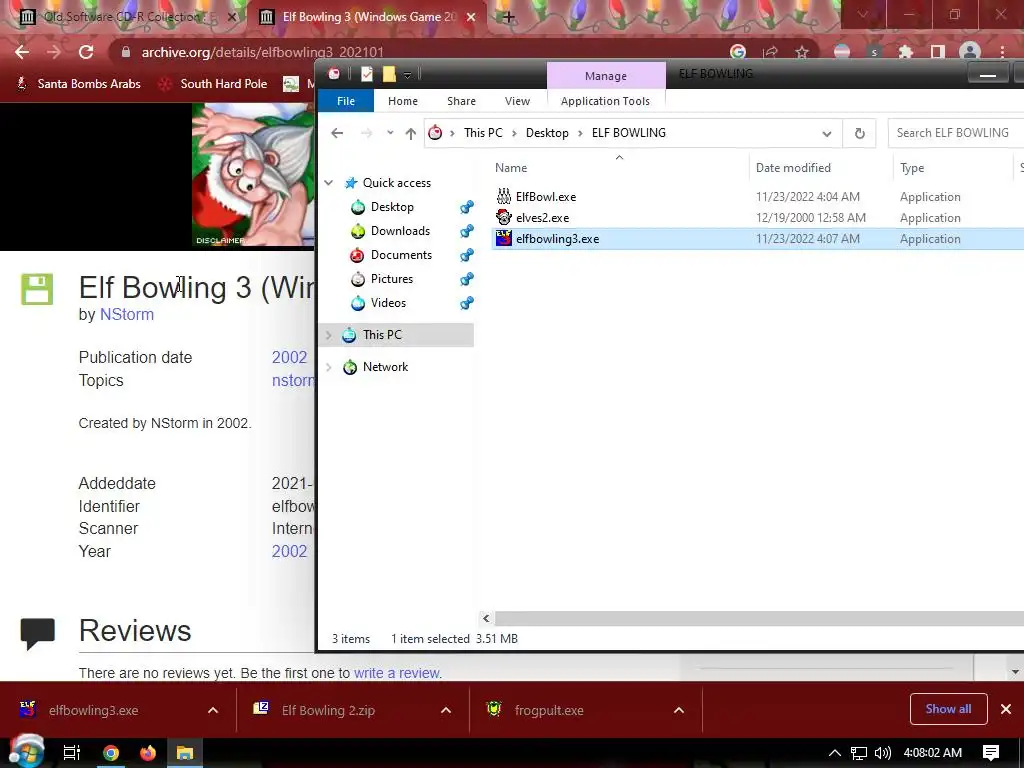1024x768 pixels.
Task: Open the Application Tools tab
Action: 605,101
